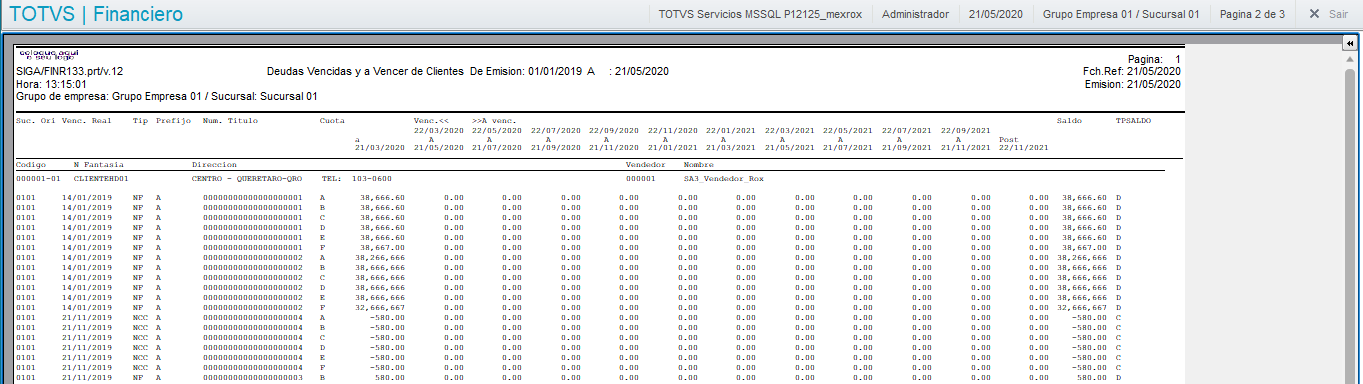
Task: Click the 'Emision: 21/05/2020' text
Action: pos(1133,85)
